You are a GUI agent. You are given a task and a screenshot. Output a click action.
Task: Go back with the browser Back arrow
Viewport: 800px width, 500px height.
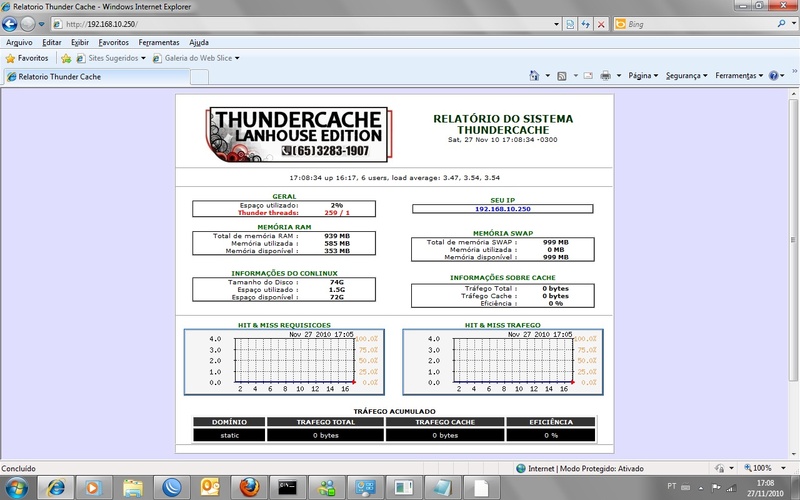[10, 23]
